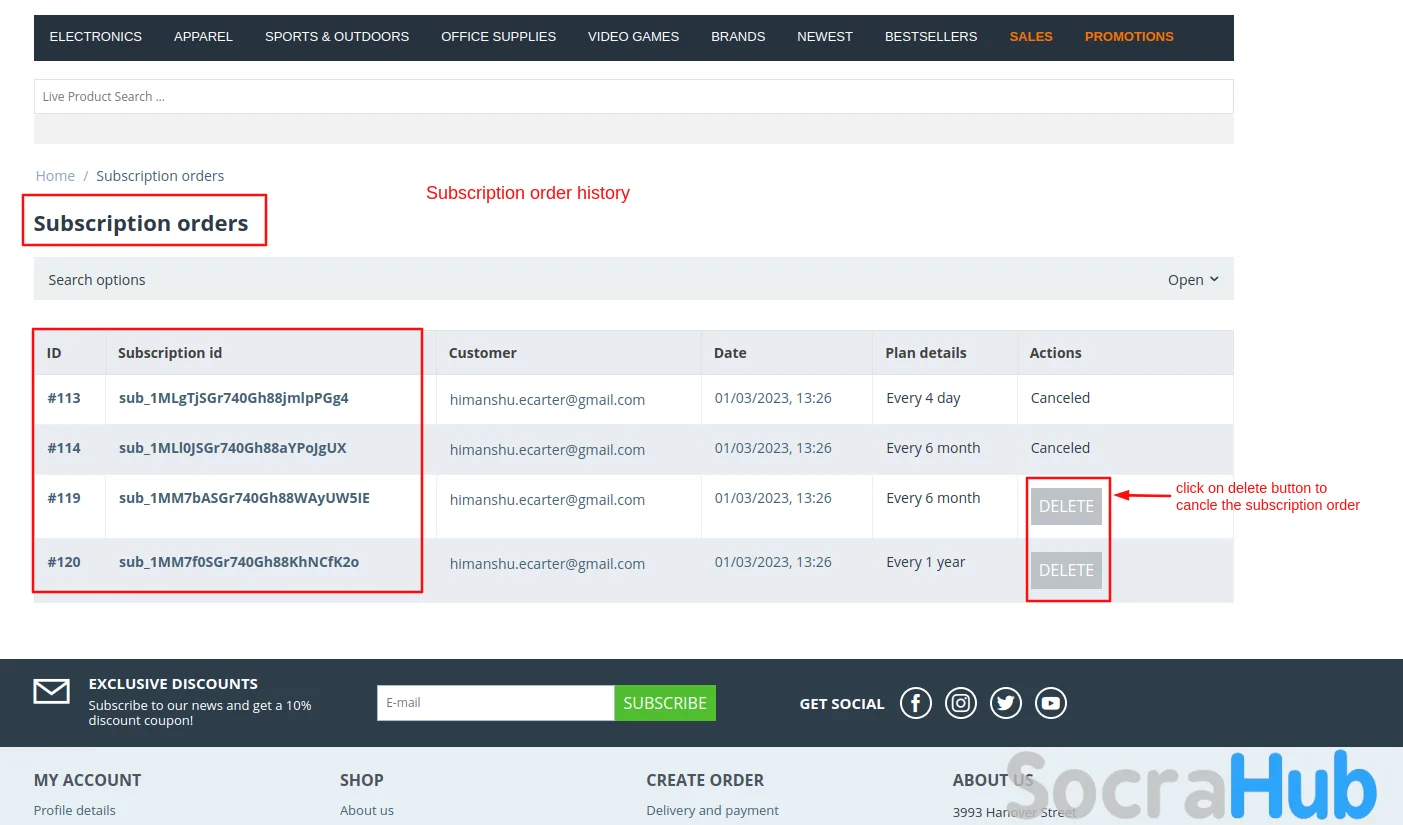This screenshot has height=825, width=1403.
Task: Open the Twitter social icon
Action: coord(1006,703)
